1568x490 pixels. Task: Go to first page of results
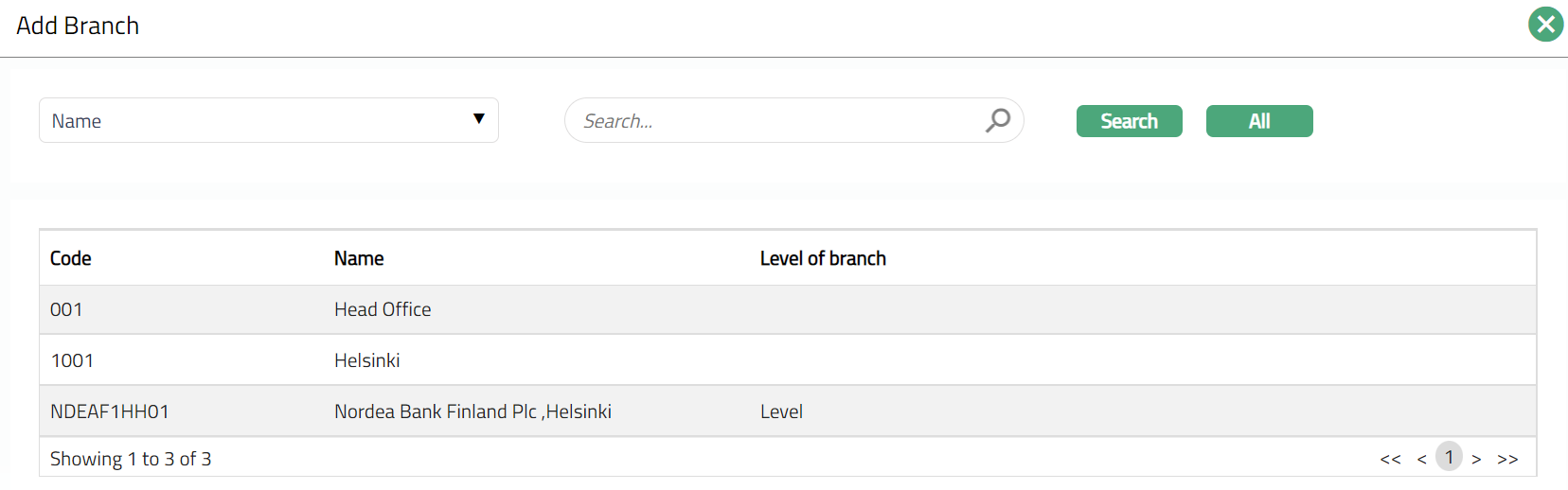coord(1390,459)
